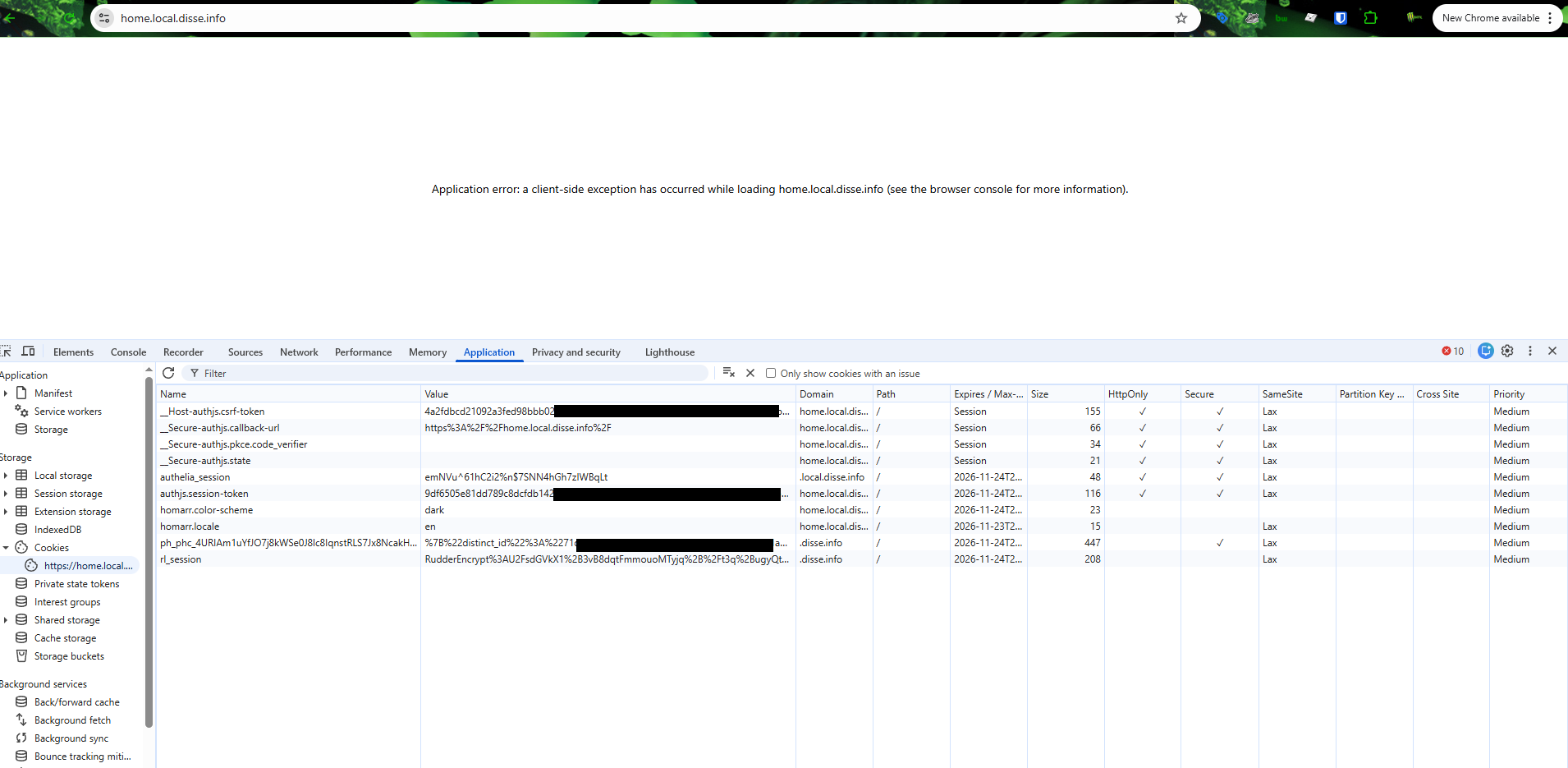Select the homarr.color-scheme cookie row
The width and height of the screenshot is (1568, 768).
click(861, 510)
